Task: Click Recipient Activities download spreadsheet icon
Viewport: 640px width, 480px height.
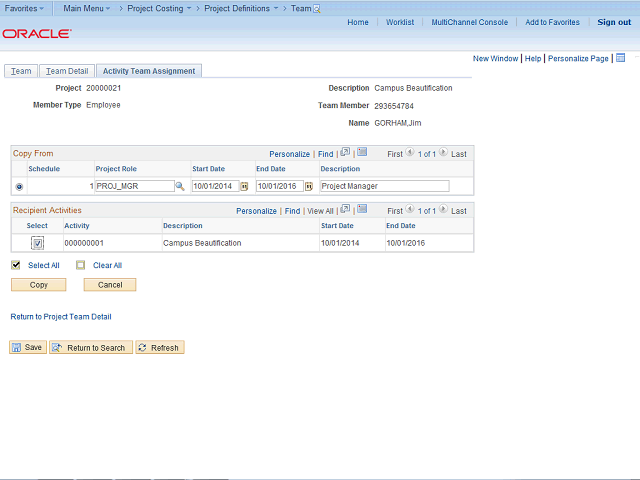Action: pos(362,209)
